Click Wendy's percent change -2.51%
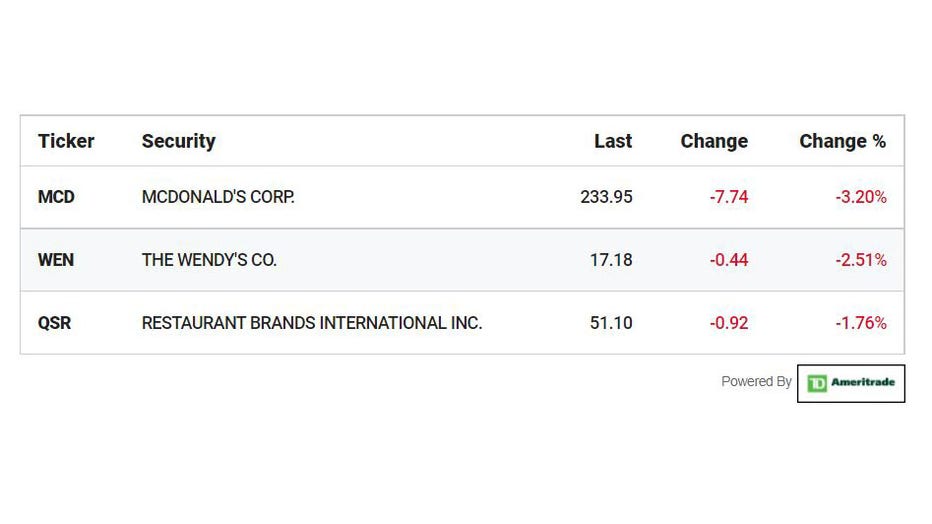 [x=861, y=260]
